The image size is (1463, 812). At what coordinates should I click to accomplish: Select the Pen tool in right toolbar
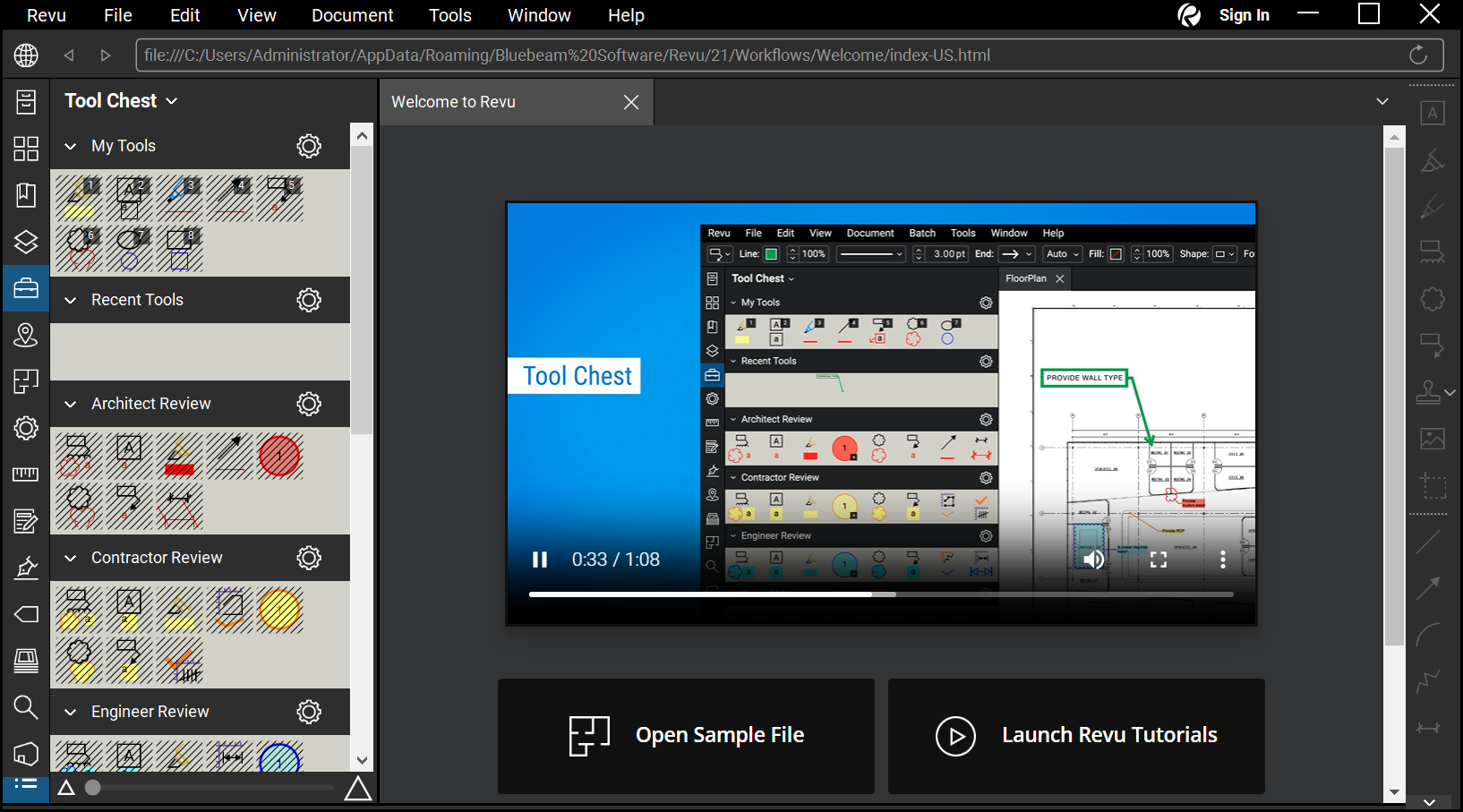coord(1433,206)
